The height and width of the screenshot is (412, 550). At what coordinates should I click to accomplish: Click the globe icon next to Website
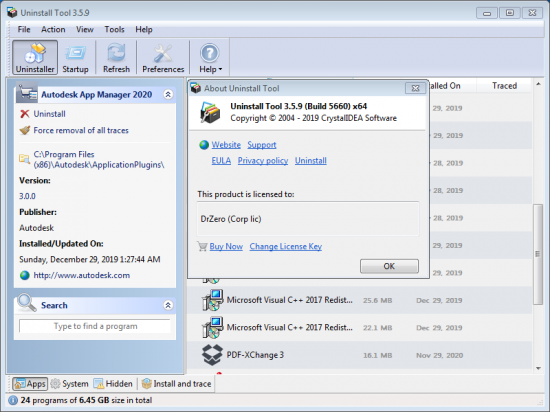(204, 145)
